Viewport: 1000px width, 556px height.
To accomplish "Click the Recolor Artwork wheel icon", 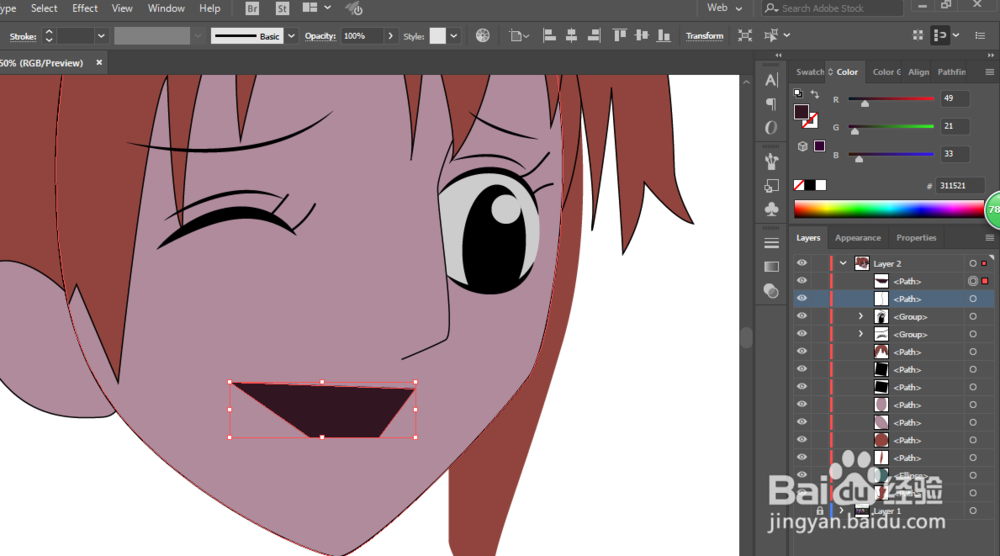I will point(483,36).
